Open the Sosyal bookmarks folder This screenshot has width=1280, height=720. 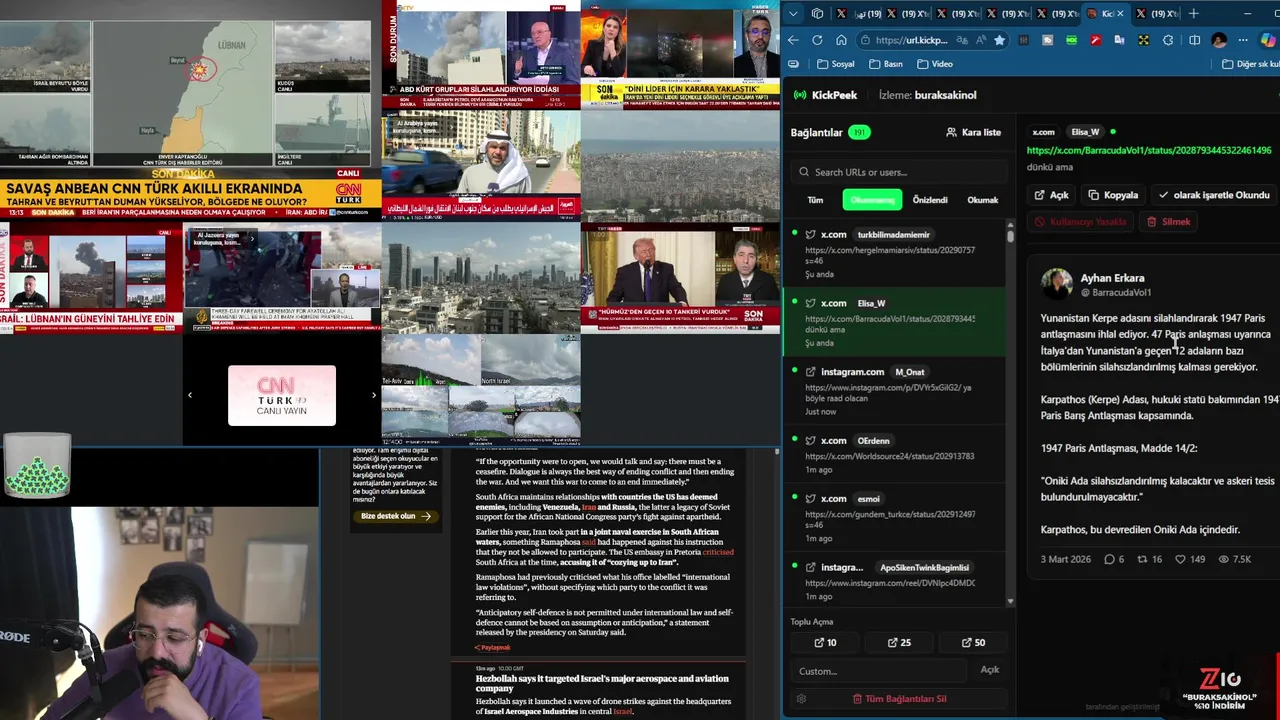pyautogui.click(x=836, y=64)
